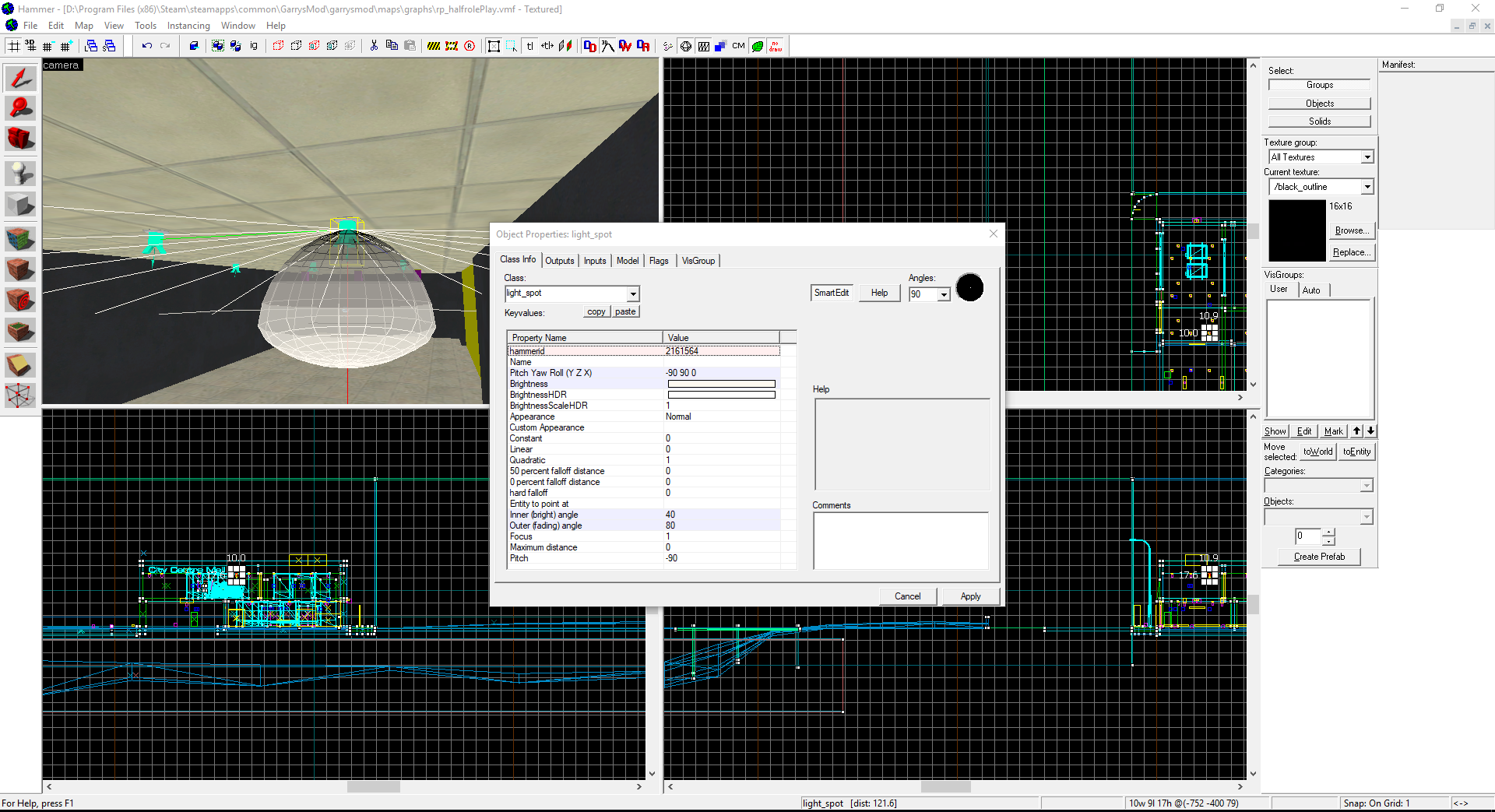Viewport: 1495px width, 812px height.
Task: Click the Cut scissors icon
Action: pos(374,46)
